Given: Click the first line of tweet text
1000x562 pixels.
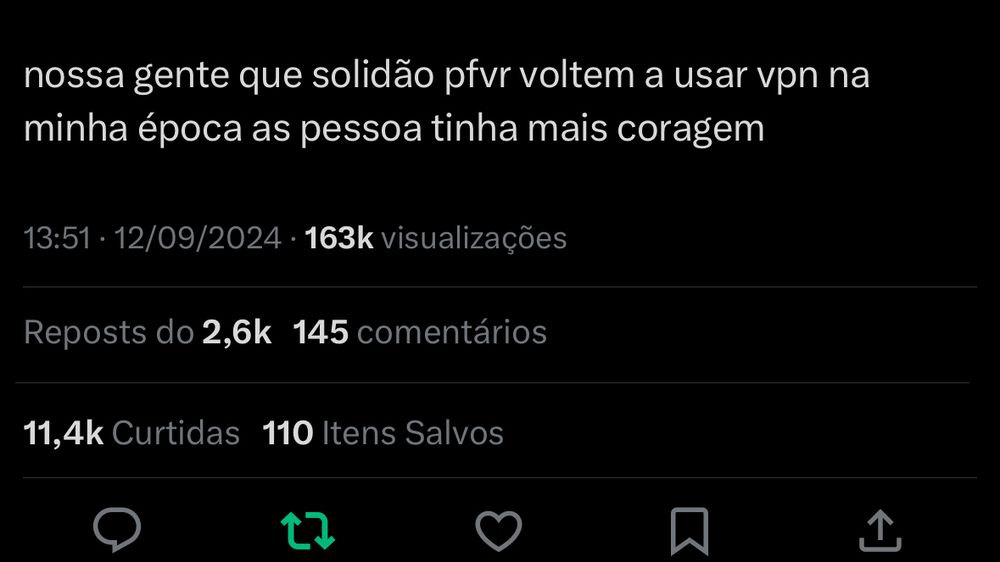Looking at the screenshot, I should coord(446,76).
